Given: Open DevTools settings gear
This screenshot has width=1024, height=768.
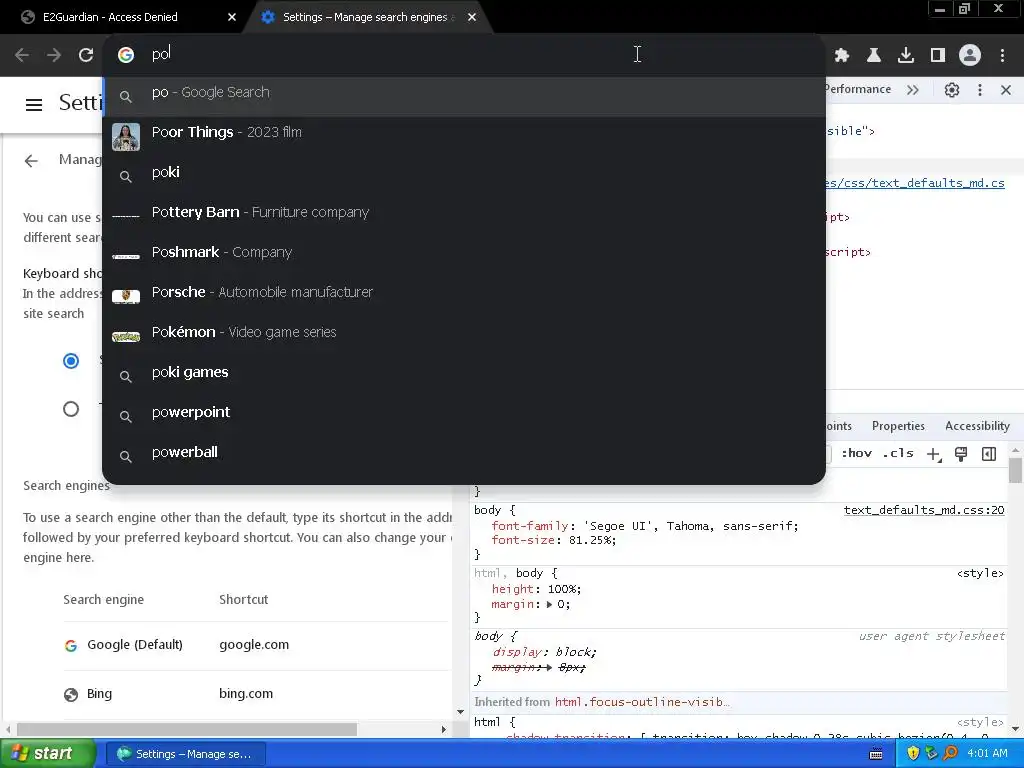Looking at the screenshot, I should (952, 90).
